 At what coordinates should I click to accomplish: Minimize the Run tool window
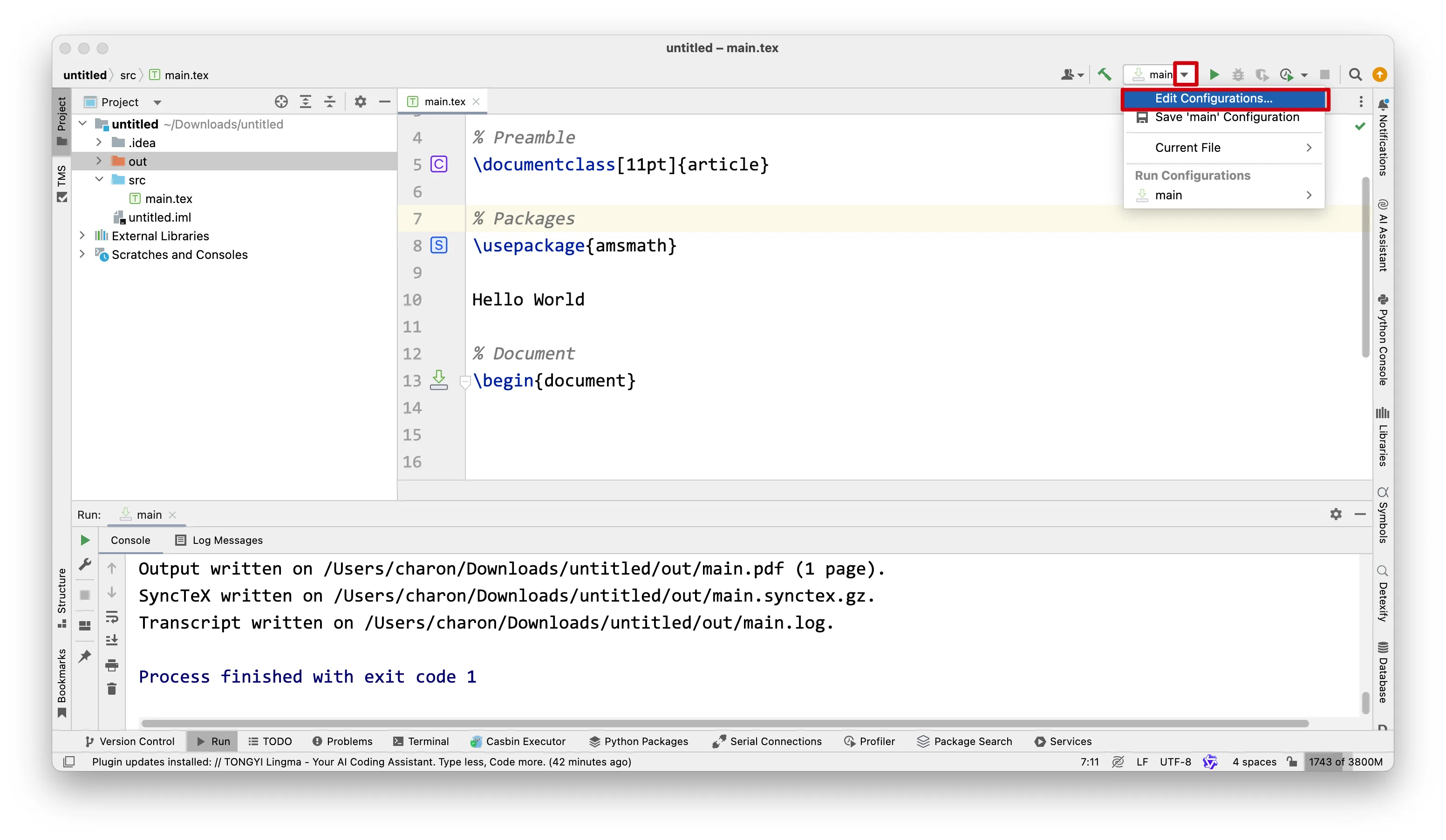click(1359, 514)
